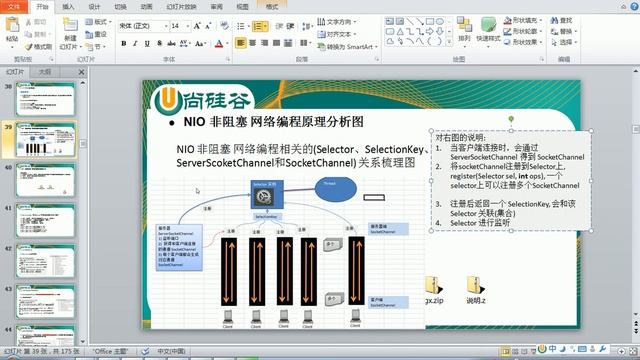Open the Layout (版式) dropdown

point(98,22)
